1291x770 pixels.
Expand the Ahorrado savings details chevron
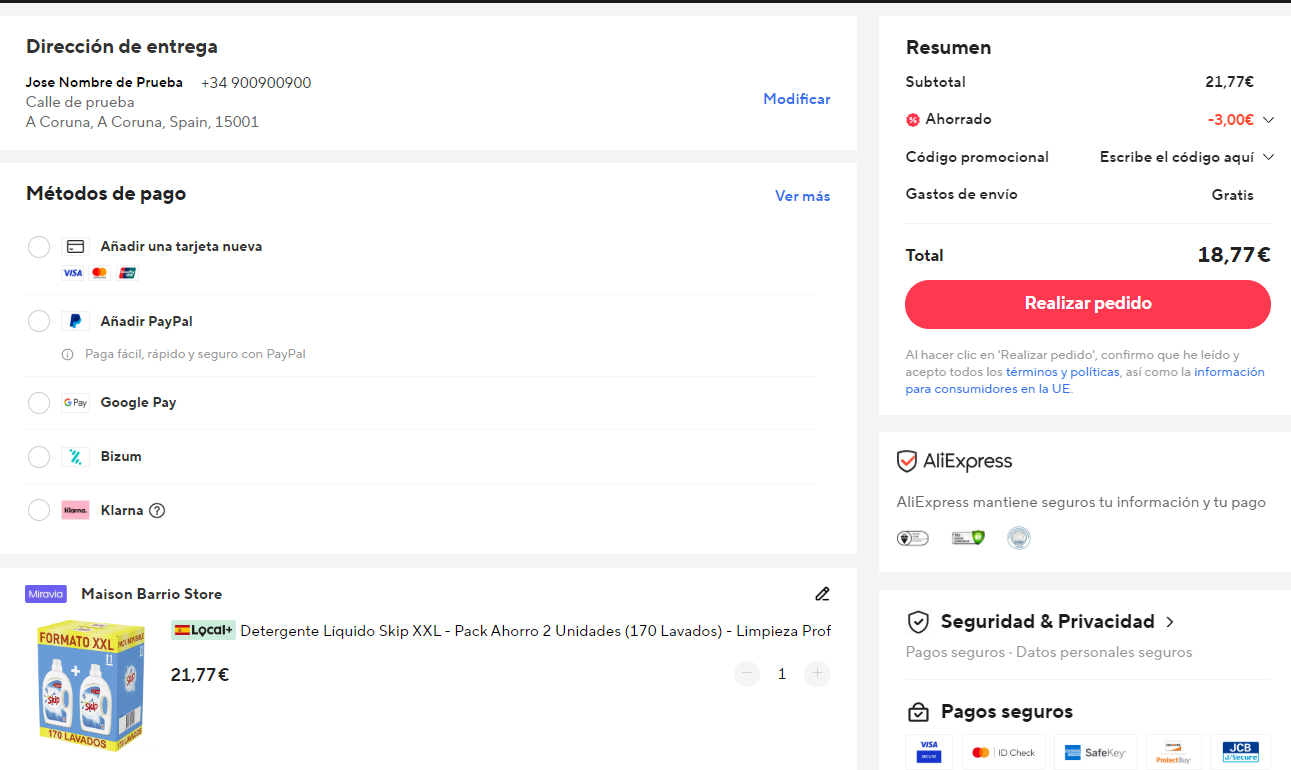1268,120
